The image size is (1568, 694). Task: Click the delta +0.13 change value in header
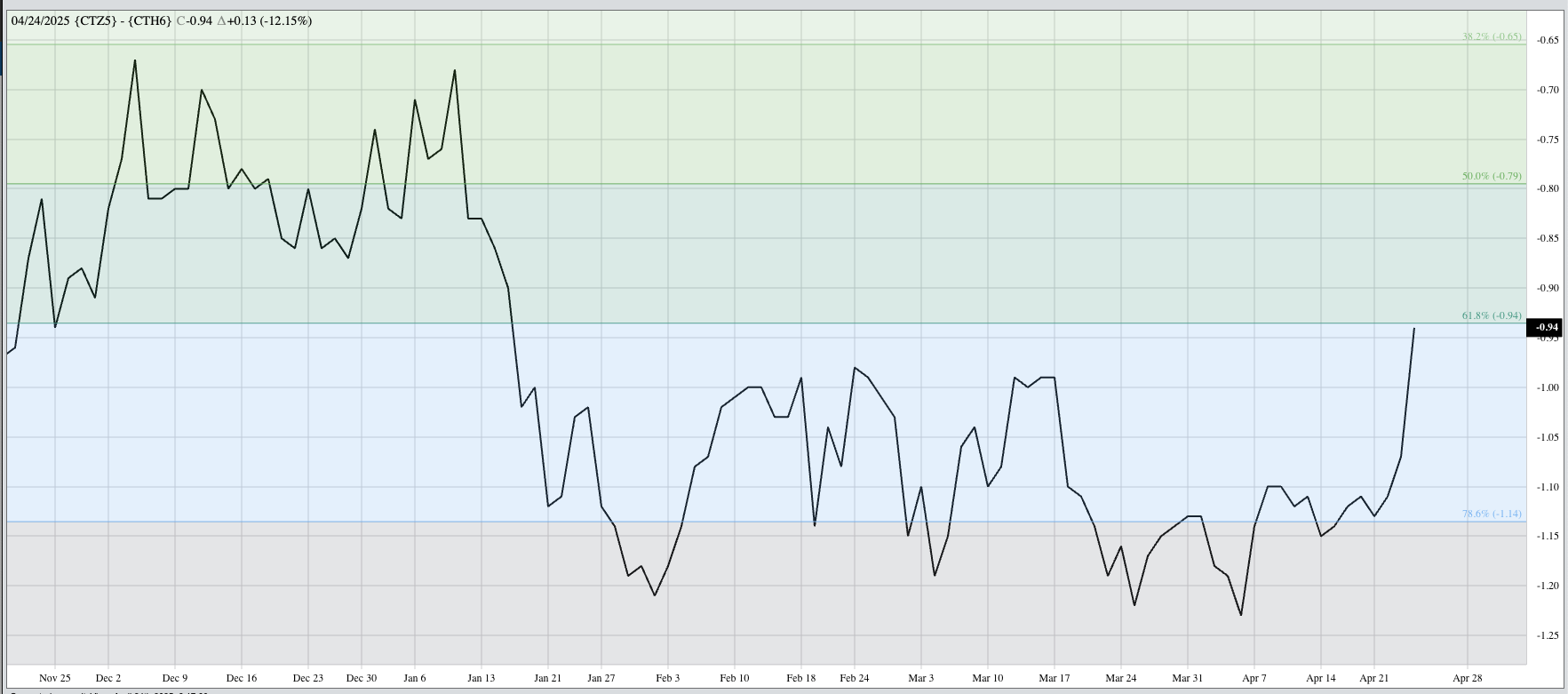(236, 20)
